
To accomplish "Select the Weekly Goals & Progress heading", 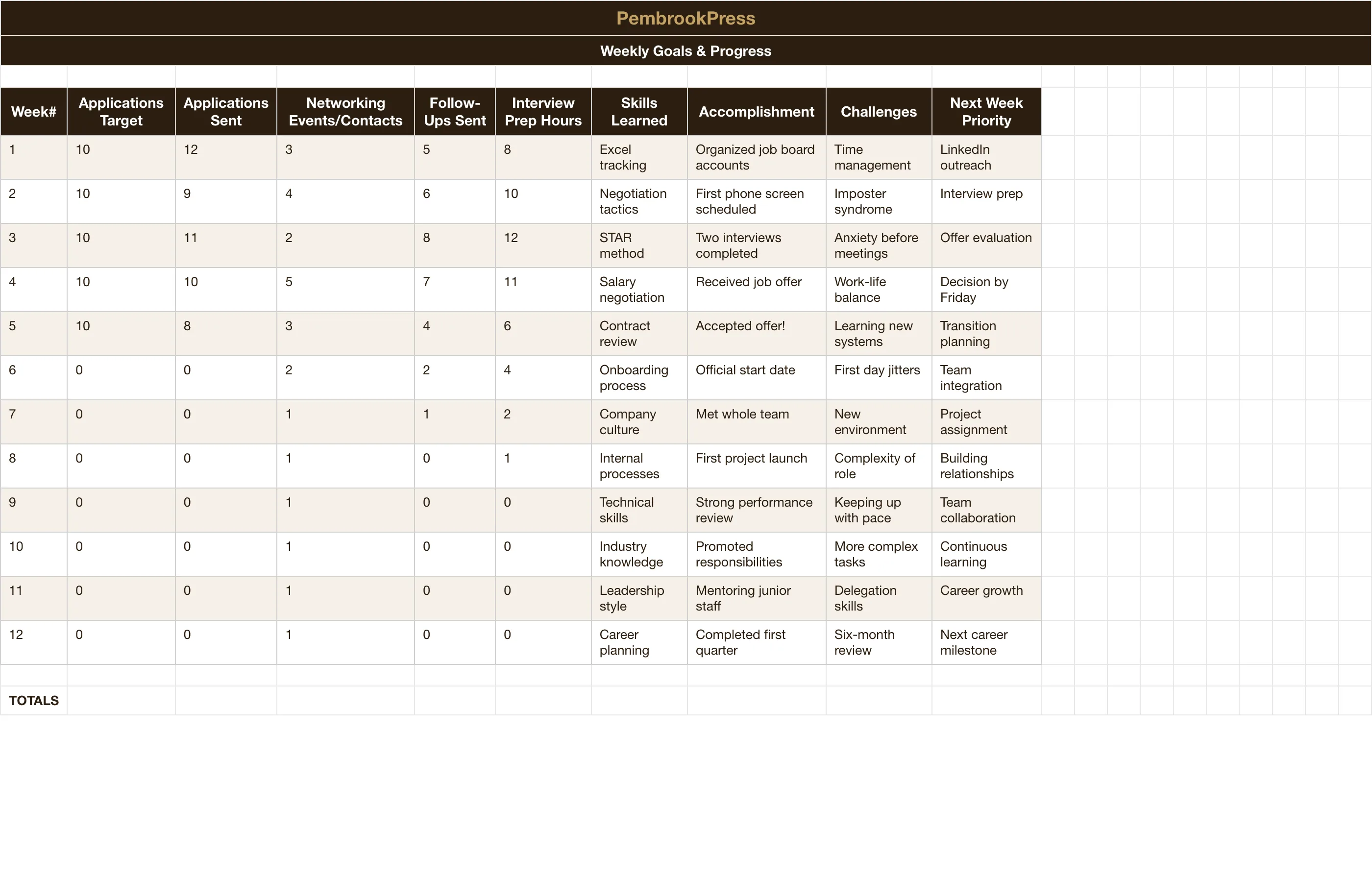I will coord(686,50).
